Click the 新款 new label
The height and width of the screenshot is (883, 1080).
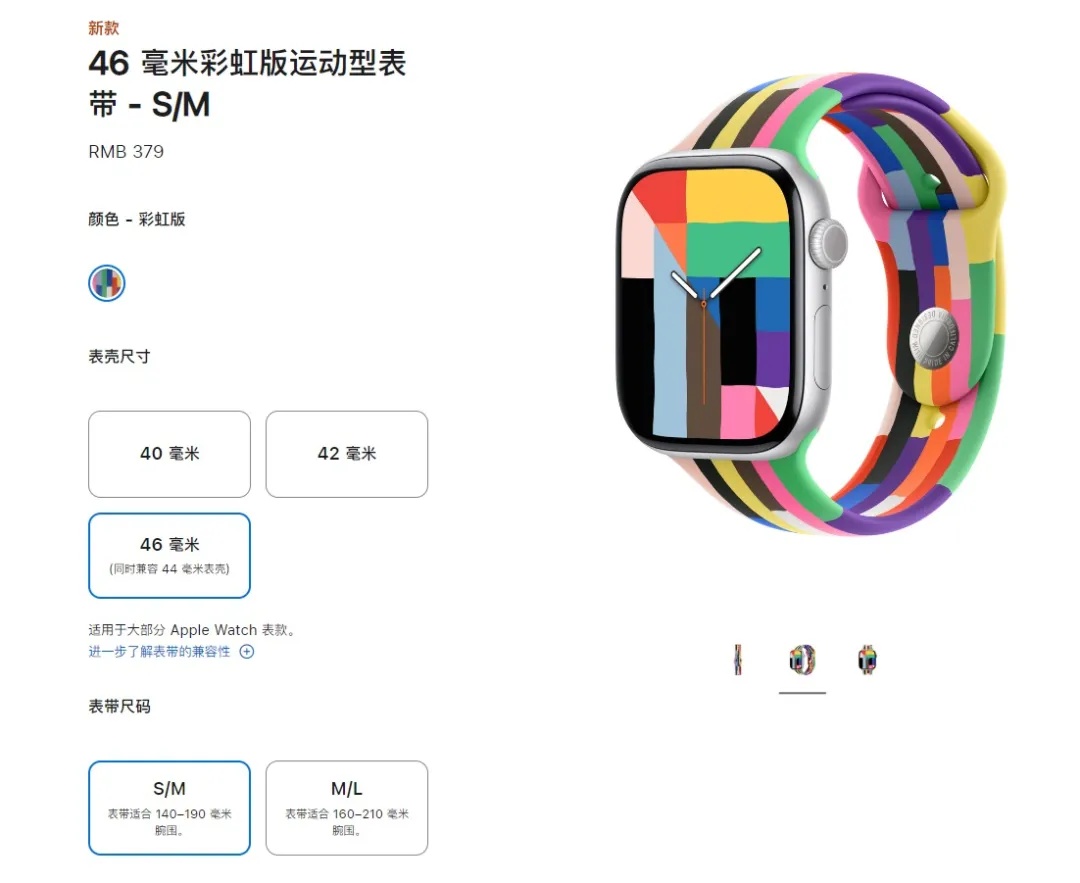coord(103,28)
